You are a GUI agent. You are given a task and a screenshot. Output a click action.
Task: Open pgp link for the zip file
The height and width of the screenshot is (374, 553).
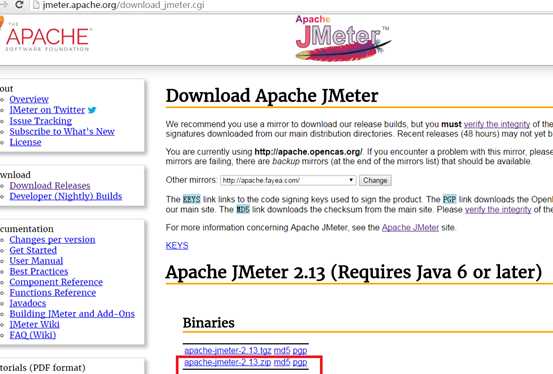point(300,363)
